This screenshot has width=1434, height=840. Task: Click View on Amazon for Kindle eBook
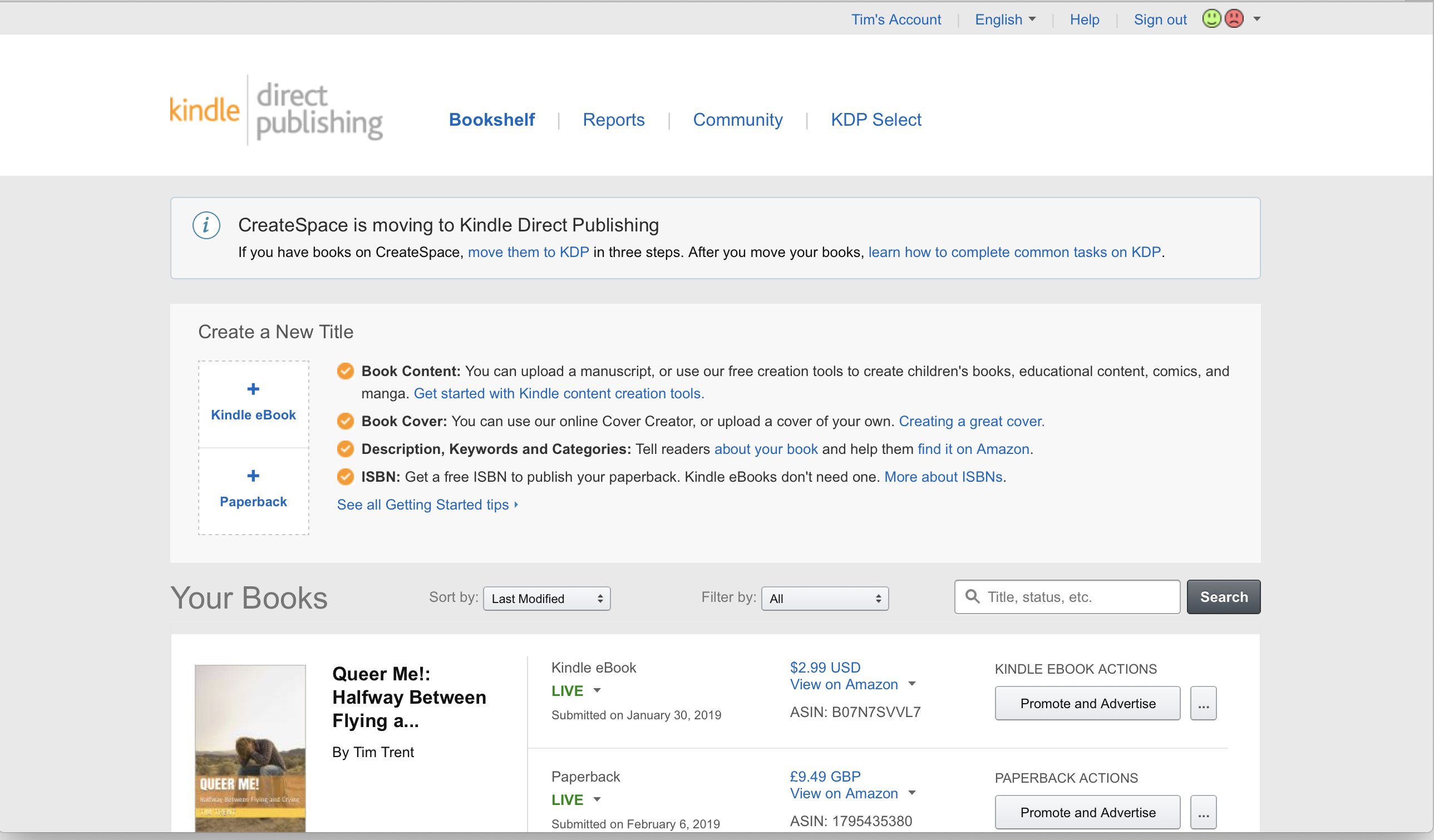(844, 684)
